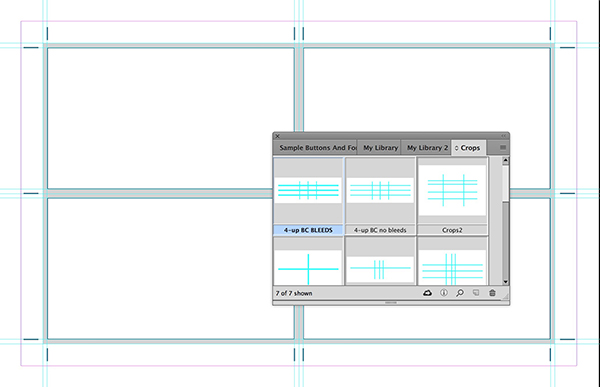This screenshot has width=600, height=387.
Task: Select the single cross guides thumbnail
Action: coord(308,262)
